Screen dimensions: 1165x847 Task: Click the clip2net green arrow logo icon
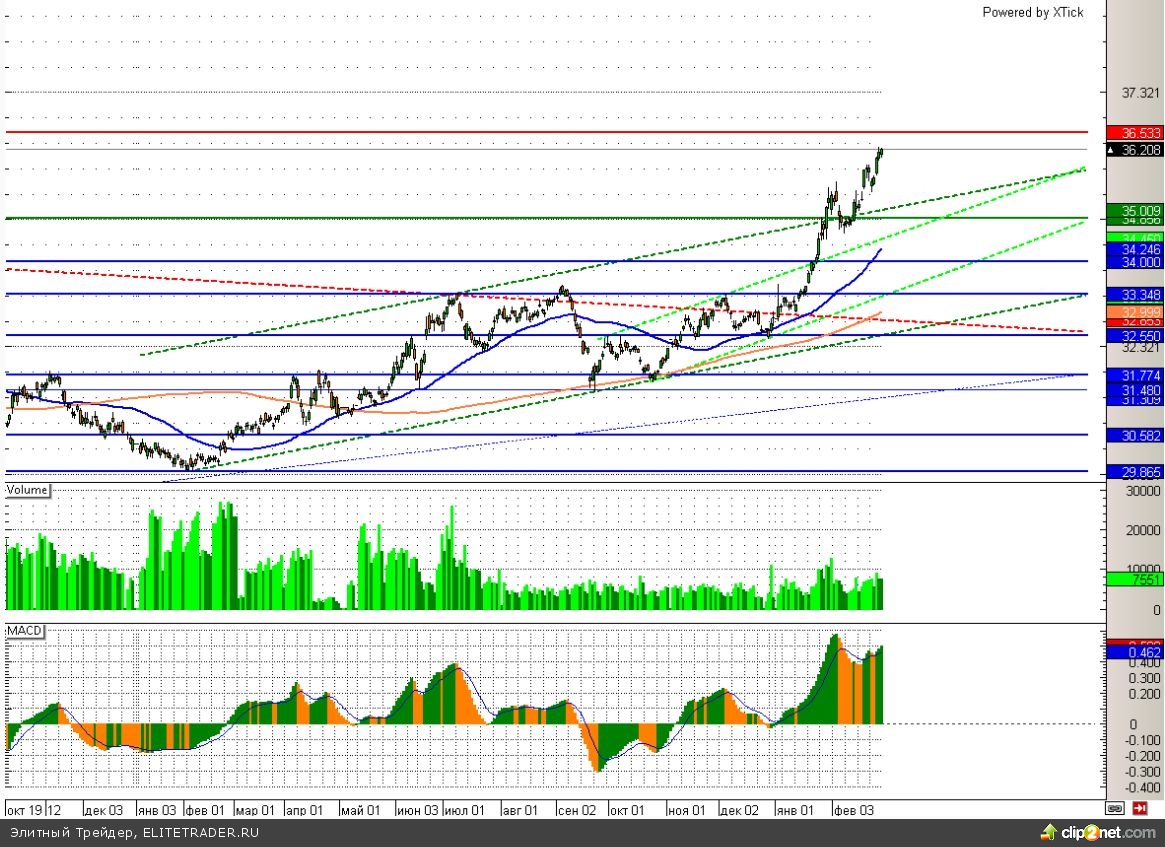[x=1049, y=832]
